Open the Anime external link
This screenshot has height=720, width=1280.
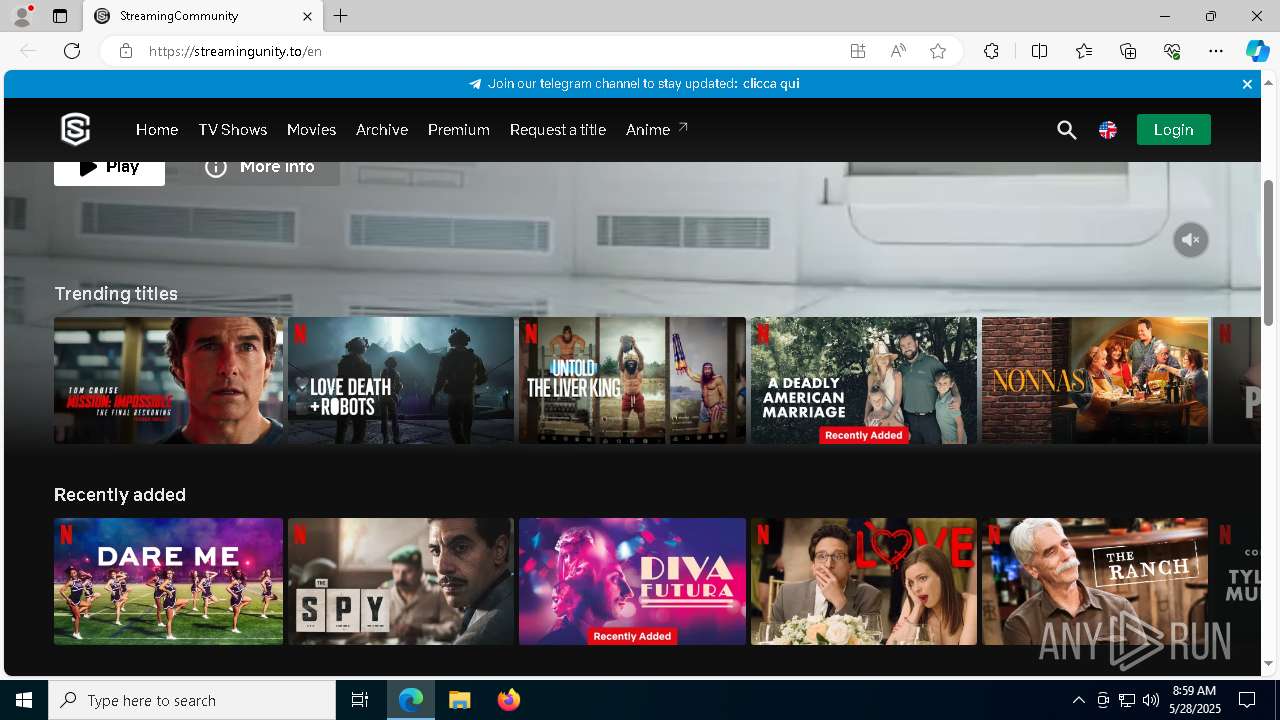pos(657,129)
